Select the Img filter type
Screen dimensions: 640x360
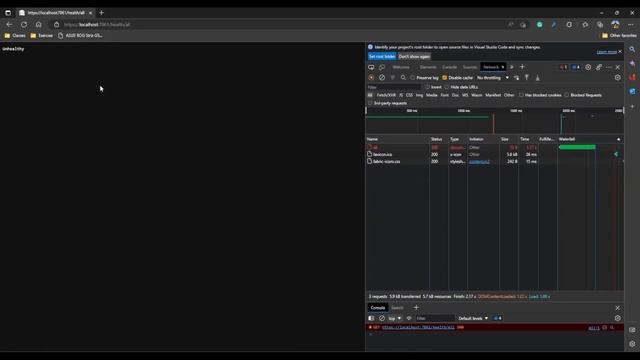click(x=419, y=95)
